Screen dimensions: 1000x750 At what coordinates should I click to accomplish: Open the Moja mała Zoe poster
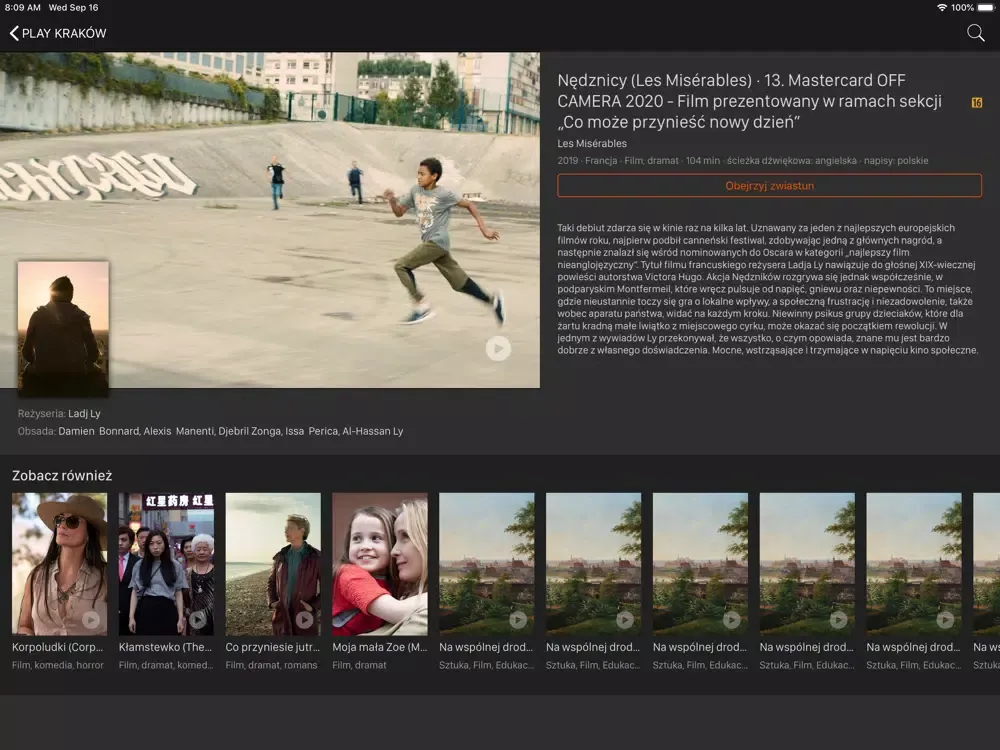pyautogui.click(x=379, y=564)
